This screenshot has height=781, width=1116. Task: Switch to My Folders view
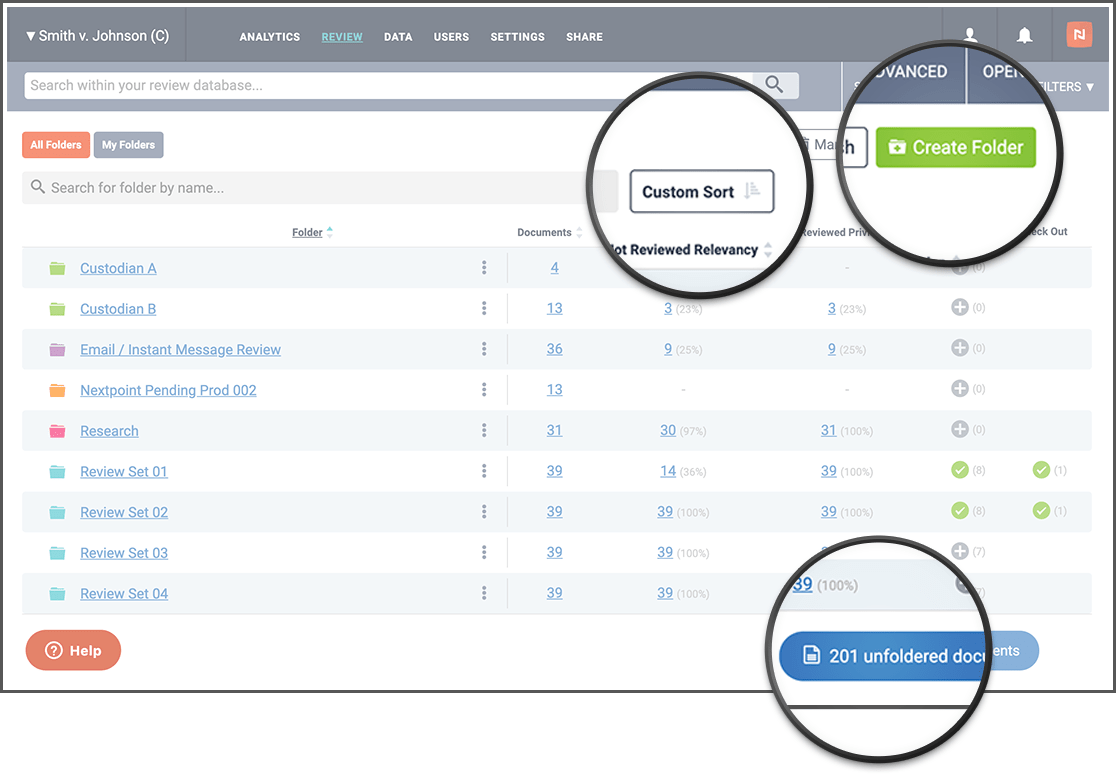tap(128, 145)
